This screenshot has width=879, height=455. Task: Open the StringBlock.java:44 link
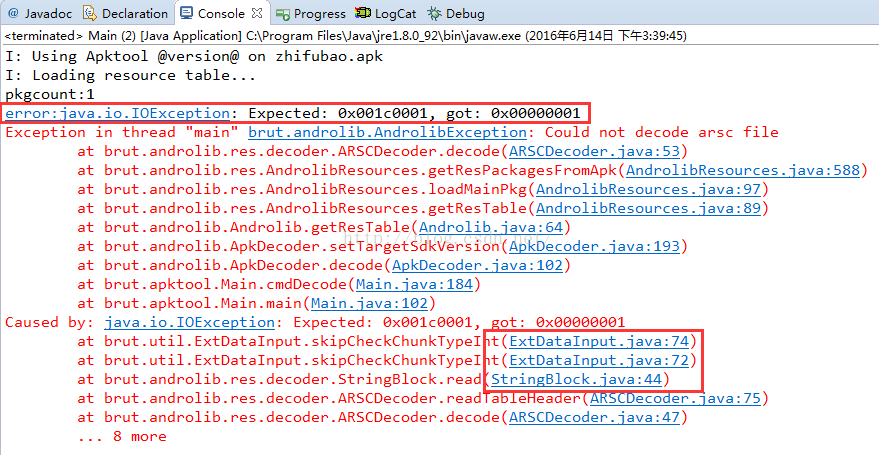576,379
